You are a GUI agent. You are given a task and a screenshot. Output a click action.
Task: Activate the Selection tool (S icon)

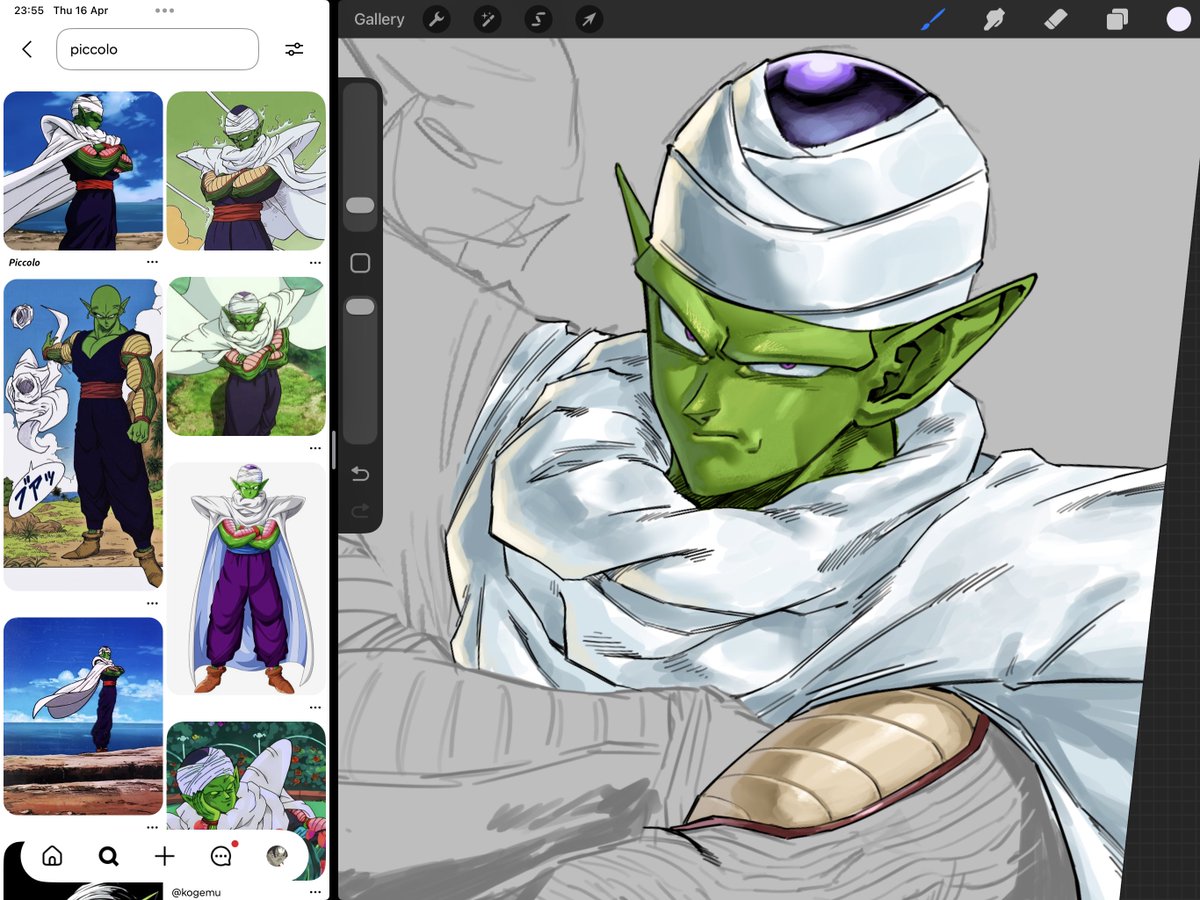pyautogui.click(x=539, y=19)
